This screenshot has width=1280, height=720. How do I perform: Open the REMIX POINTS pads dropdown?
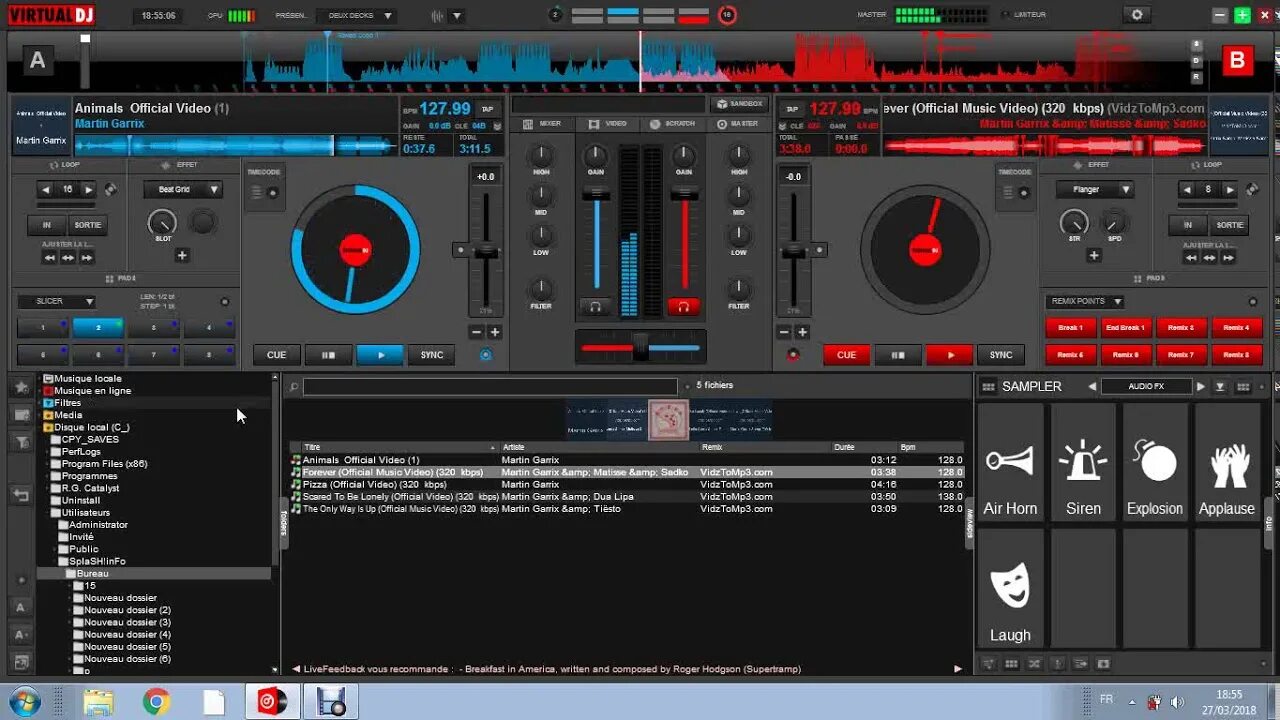coord(1084,301)
